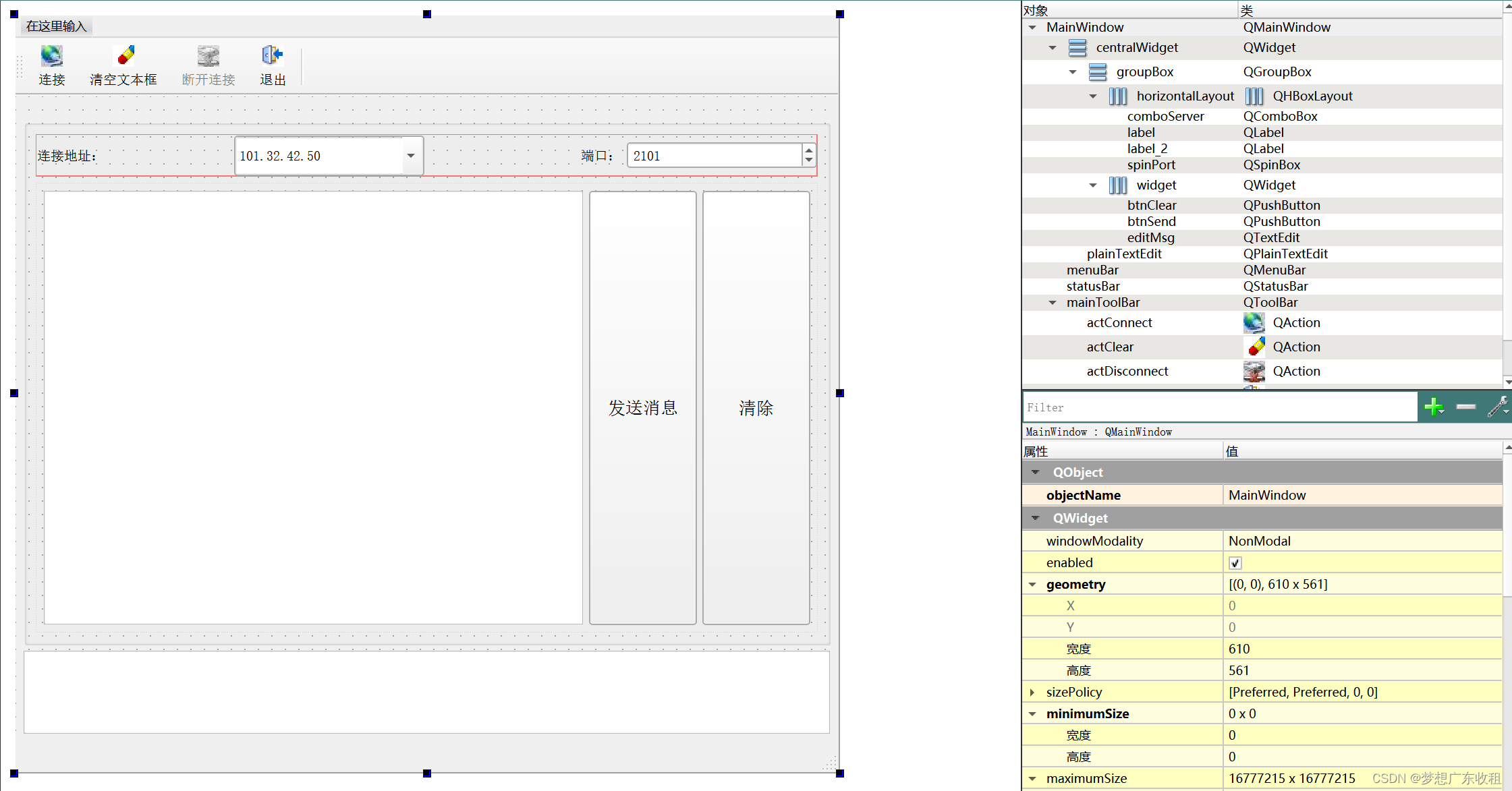Click the actConnect action icon in the class column
This screenshot has height=791, width=1512.
pyautogui.click(x=1254, y=322)
